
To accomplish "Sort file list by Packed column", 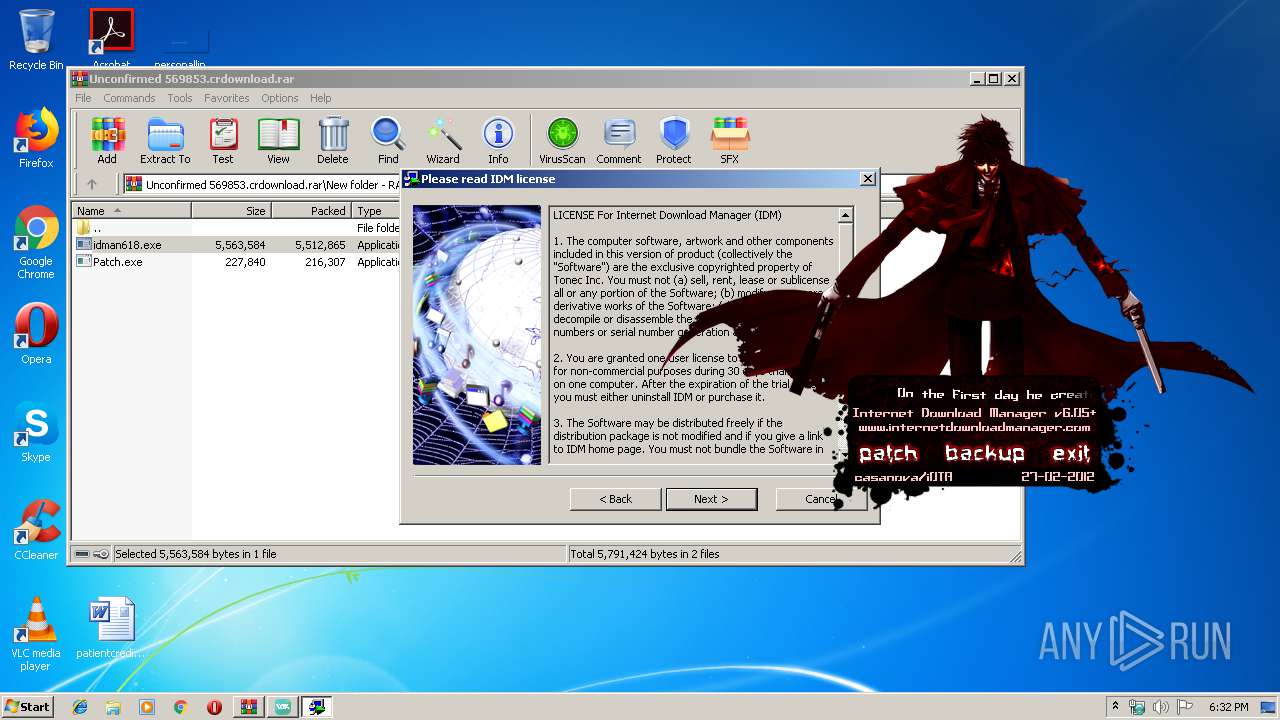I will pos(311,211).
